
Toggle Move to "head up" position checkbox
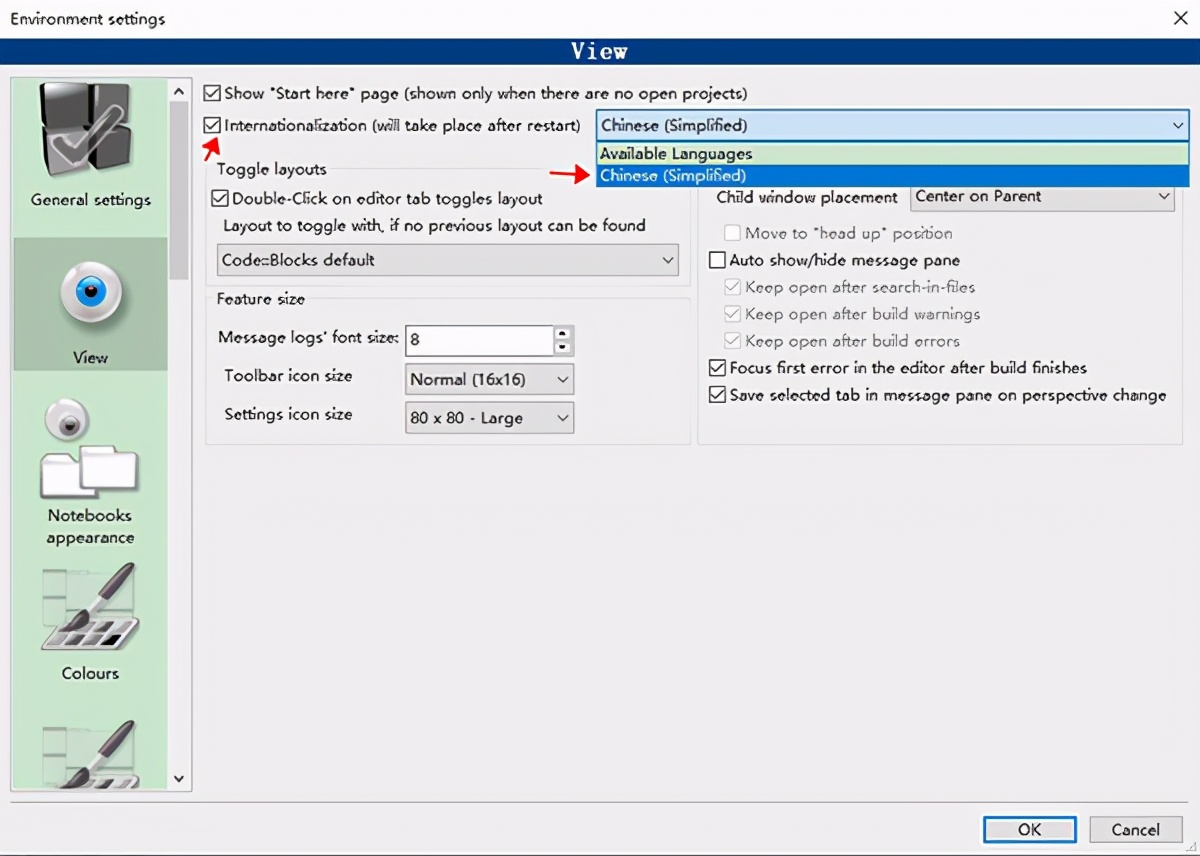[x=732, y=233]
